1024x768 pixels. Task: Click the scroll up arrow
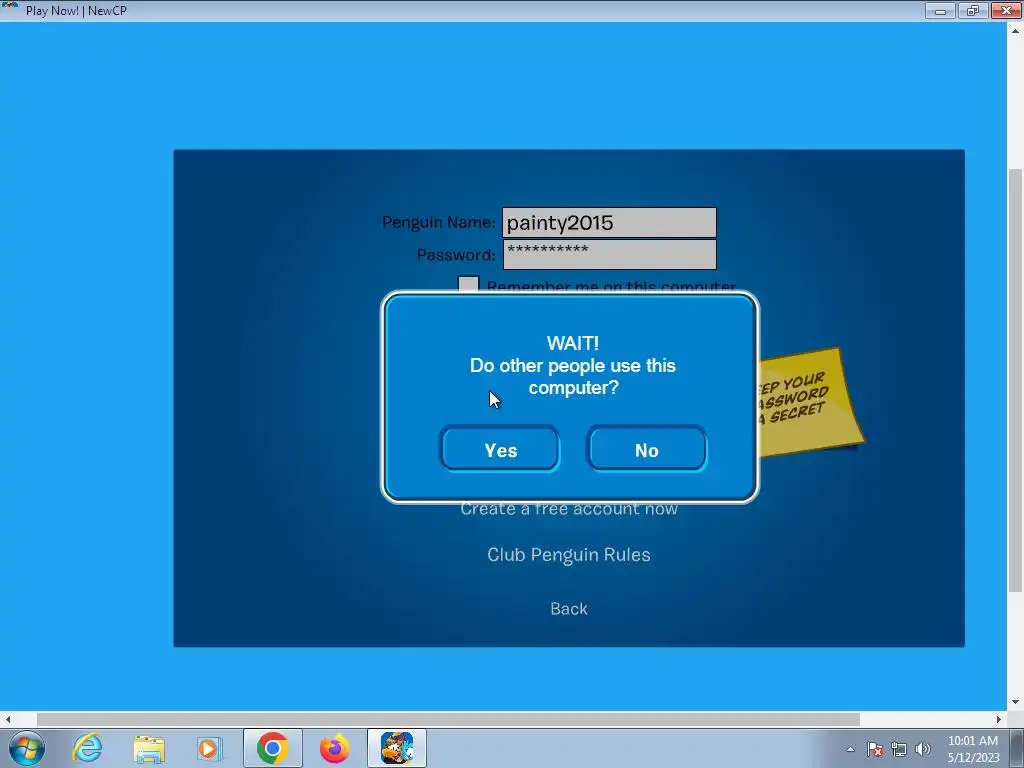[1015, 30]
